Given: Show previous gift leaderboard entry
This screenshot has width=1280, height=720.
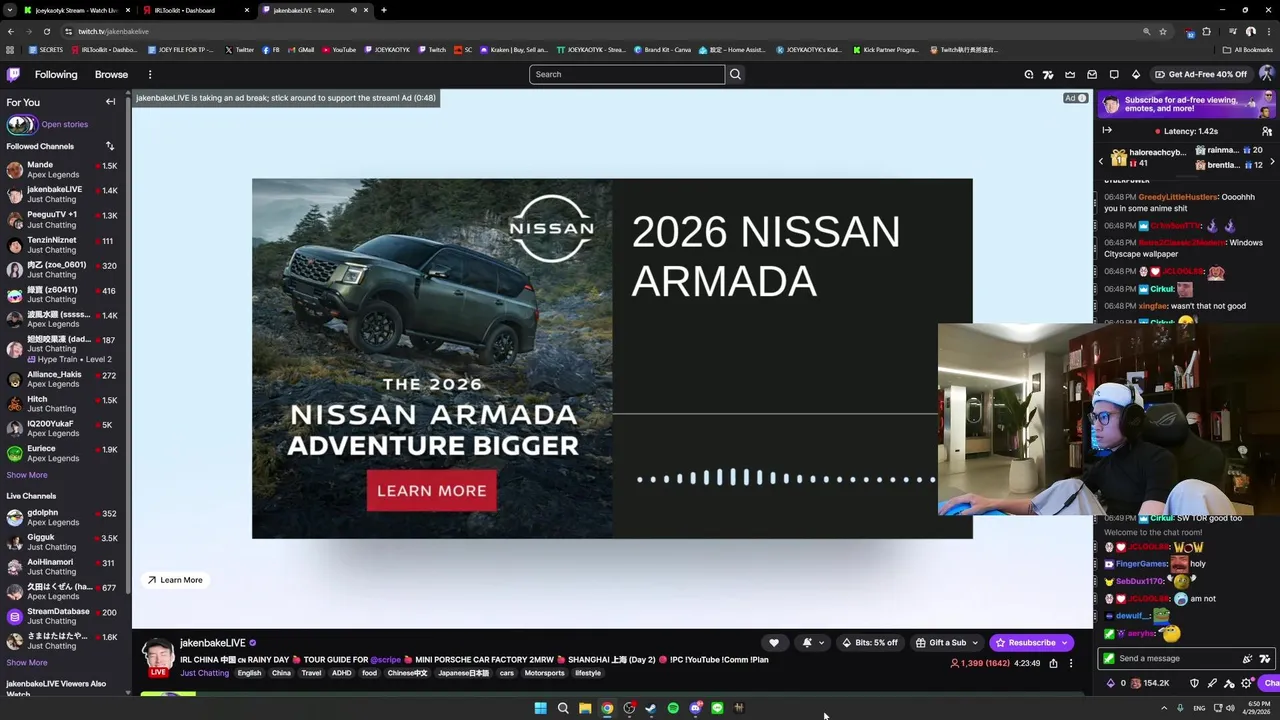Looking at the screenshot, I should coord(1101,161).
